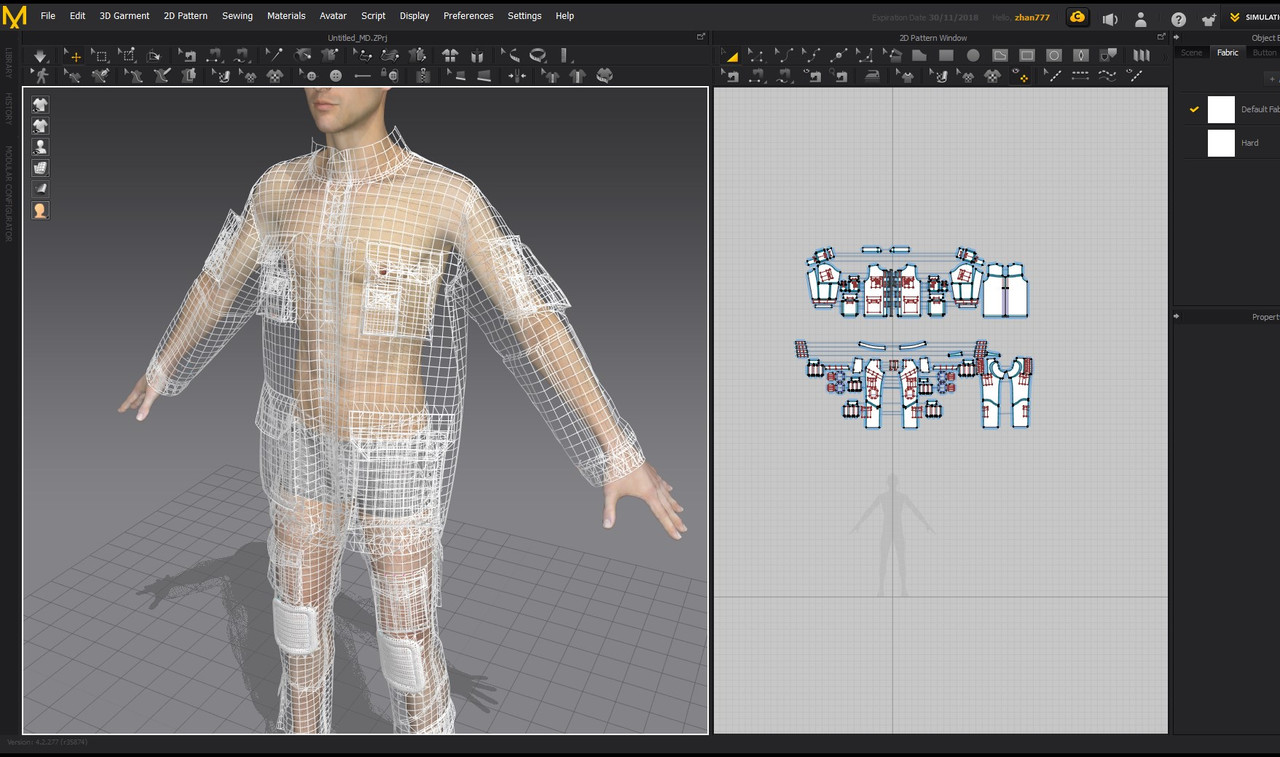Image resolution: width=1280 pixels, height=757 pixels.
Task: Expand the SIMULATE panel via its double chevron
Action: (1235, 17)
